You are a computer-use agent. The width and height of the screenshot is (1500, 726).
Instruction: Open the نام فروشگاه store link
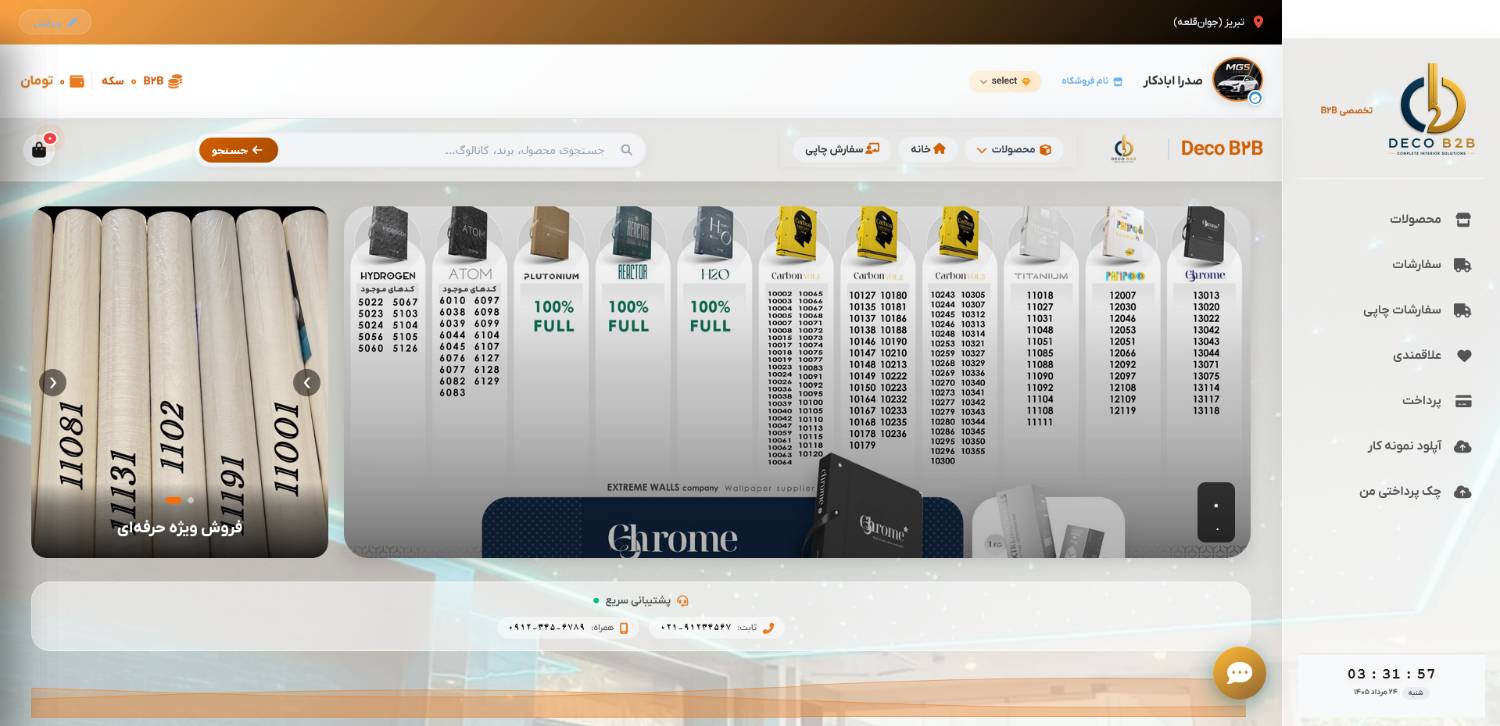pos(1092,81)
